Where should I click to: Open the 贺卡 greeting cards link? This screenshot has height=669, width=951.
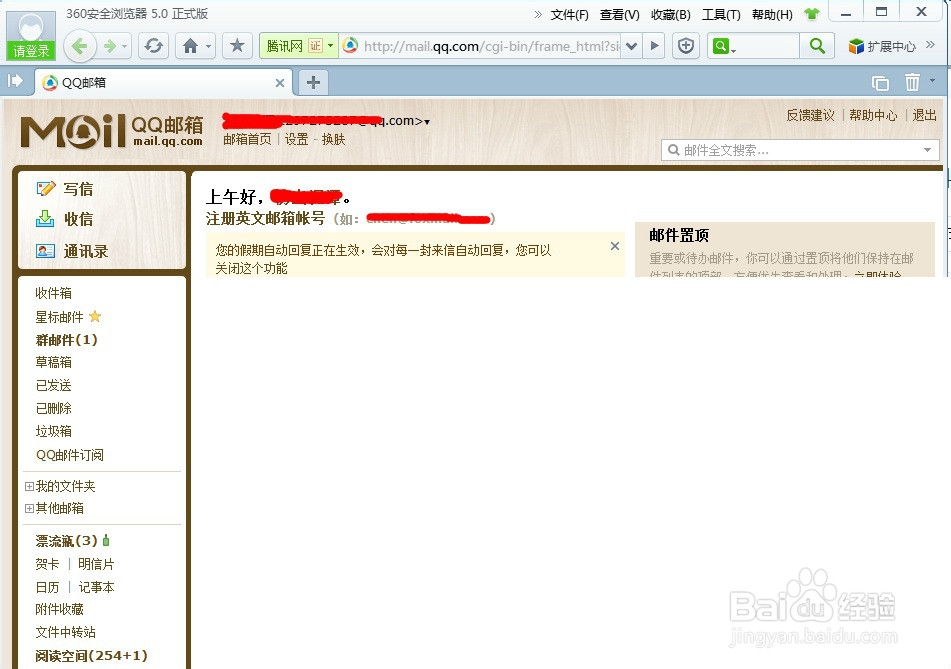pos(47,564)
